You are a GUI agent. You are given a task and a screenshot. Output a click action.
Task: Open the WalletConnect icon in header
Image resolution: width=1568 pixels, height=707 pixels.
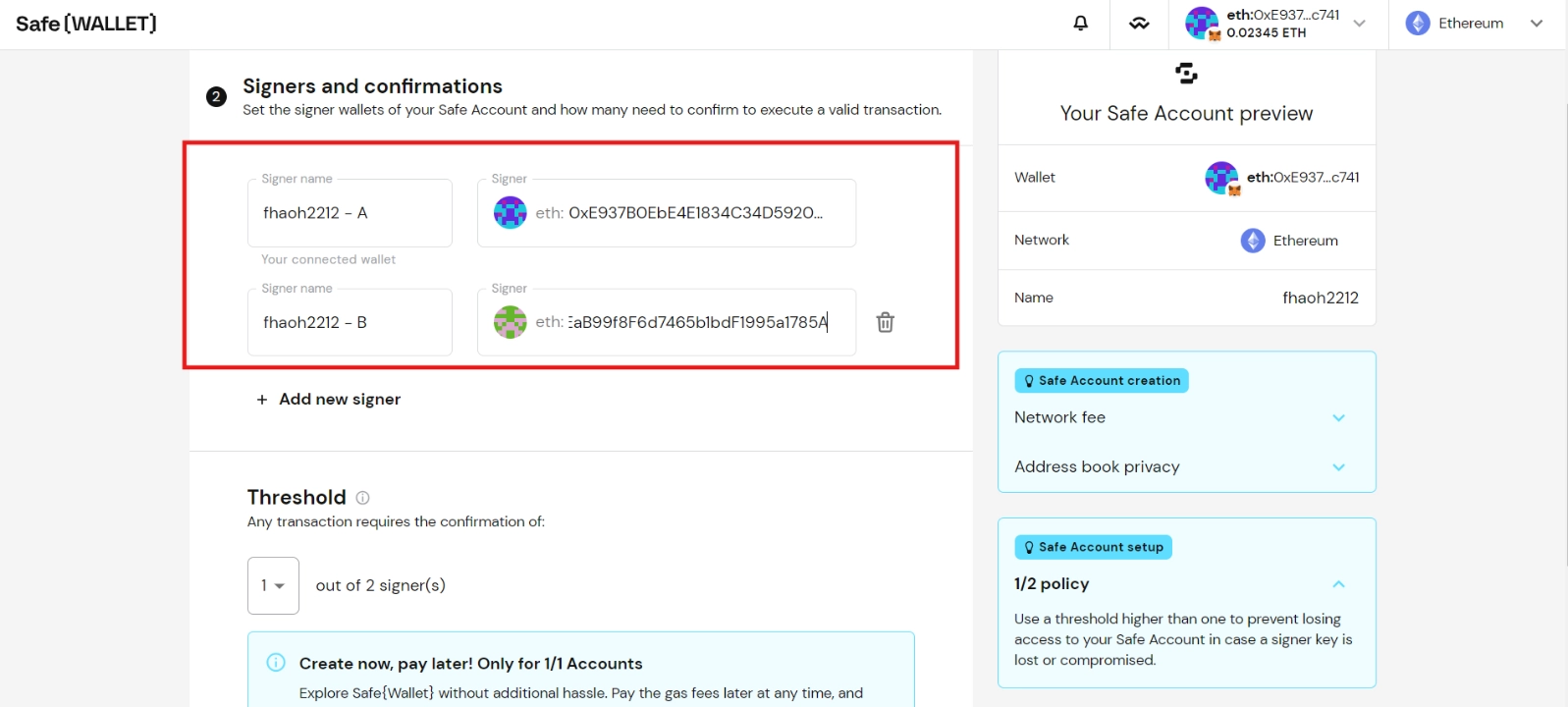(1139, 24)
